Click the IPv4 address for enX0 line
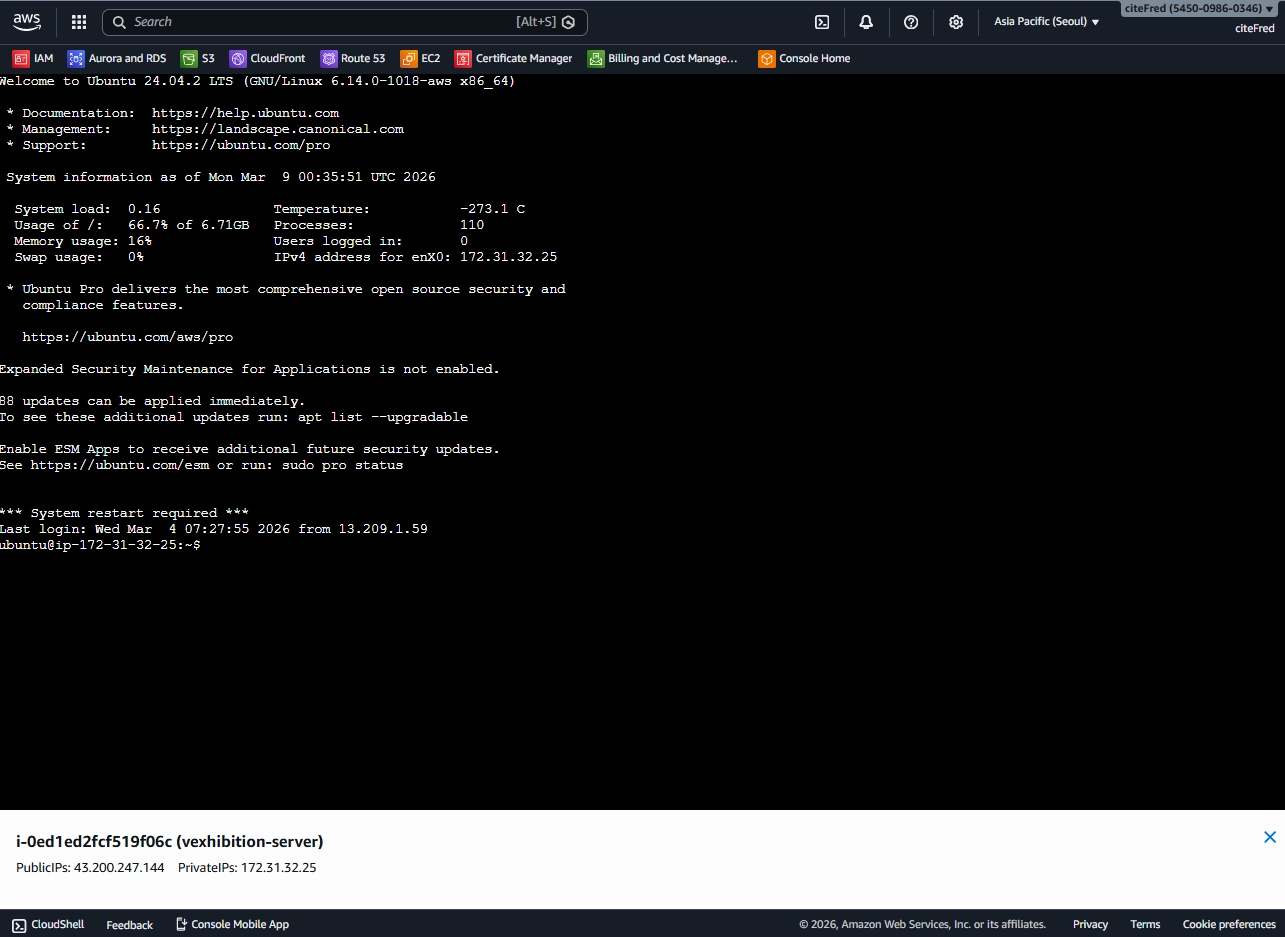Viewport: 1285px width, 937px height. click(x=415, y=257)
